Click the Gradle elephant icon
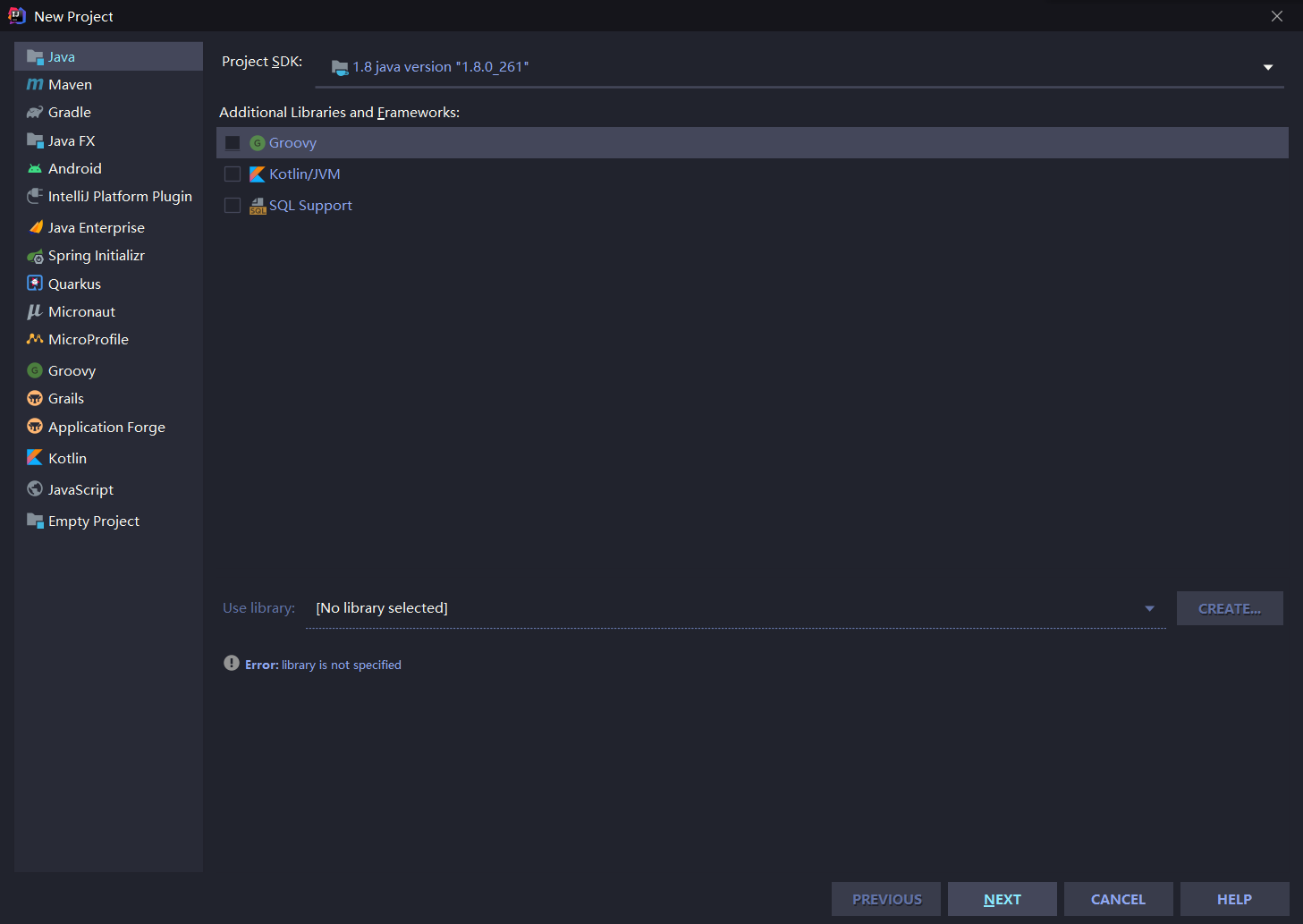The width and height of the screenshot is (1303, 924). (x=35, y=113)
